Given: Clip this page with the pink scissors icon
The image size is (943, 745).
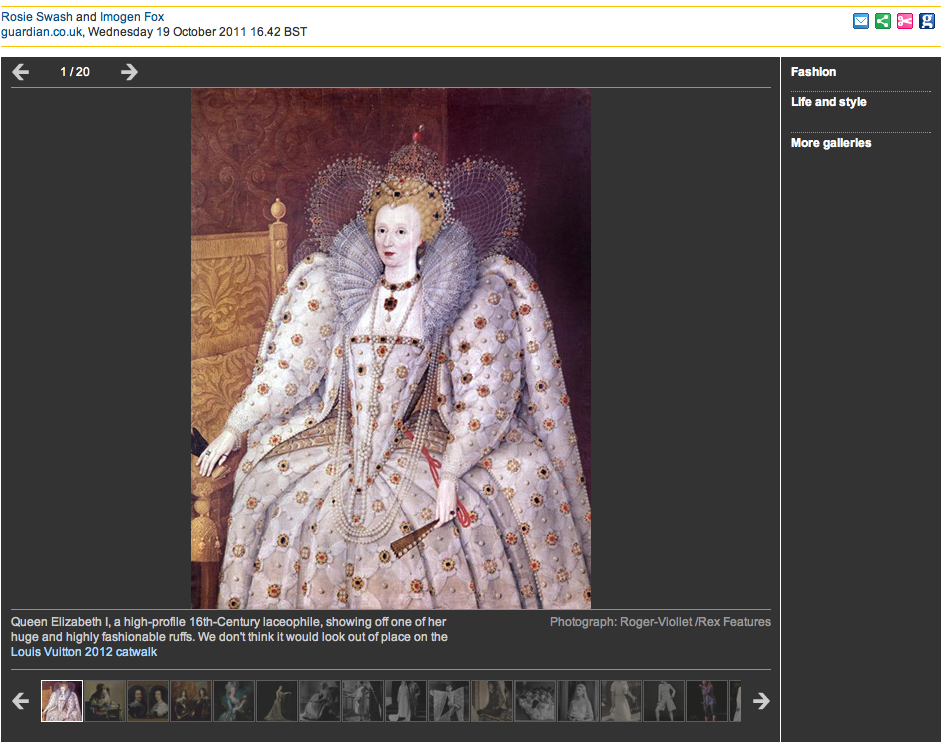Looking at the screenshot, I should (x=905, y=22).
